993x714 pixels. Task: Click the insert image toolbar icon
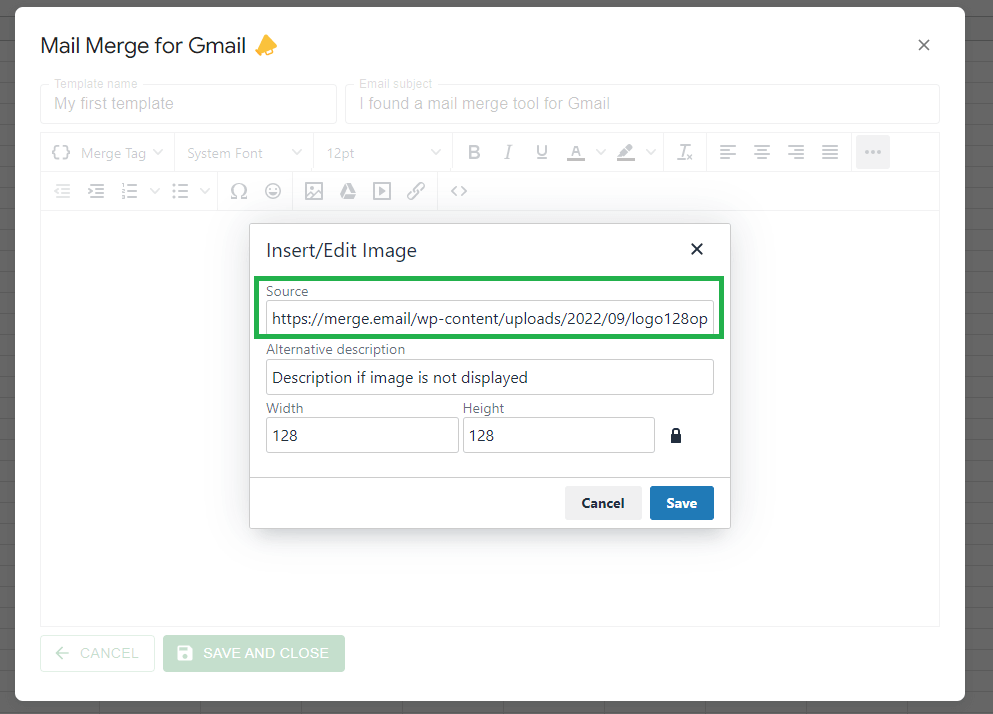click(314, 191)
